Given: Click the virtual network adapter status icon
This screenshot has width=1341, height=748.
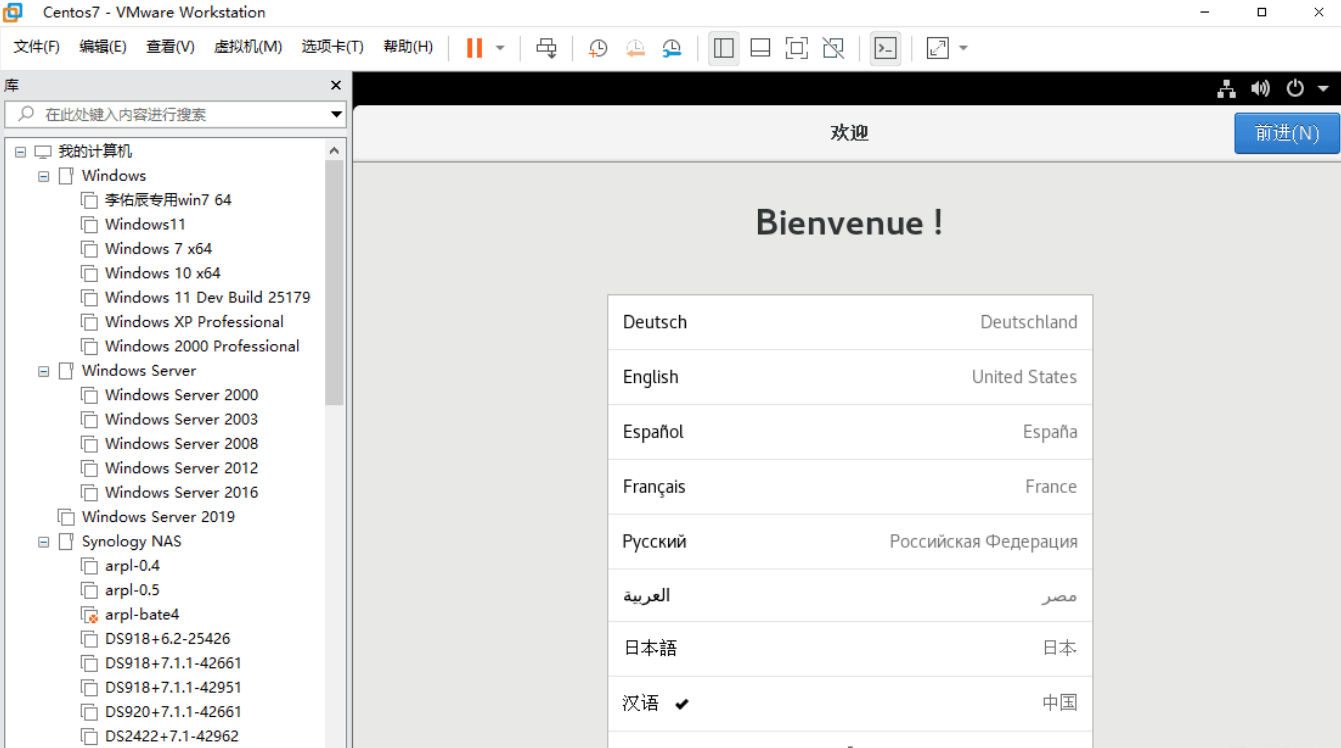Looking at the screenshot, I should 1226,88.
